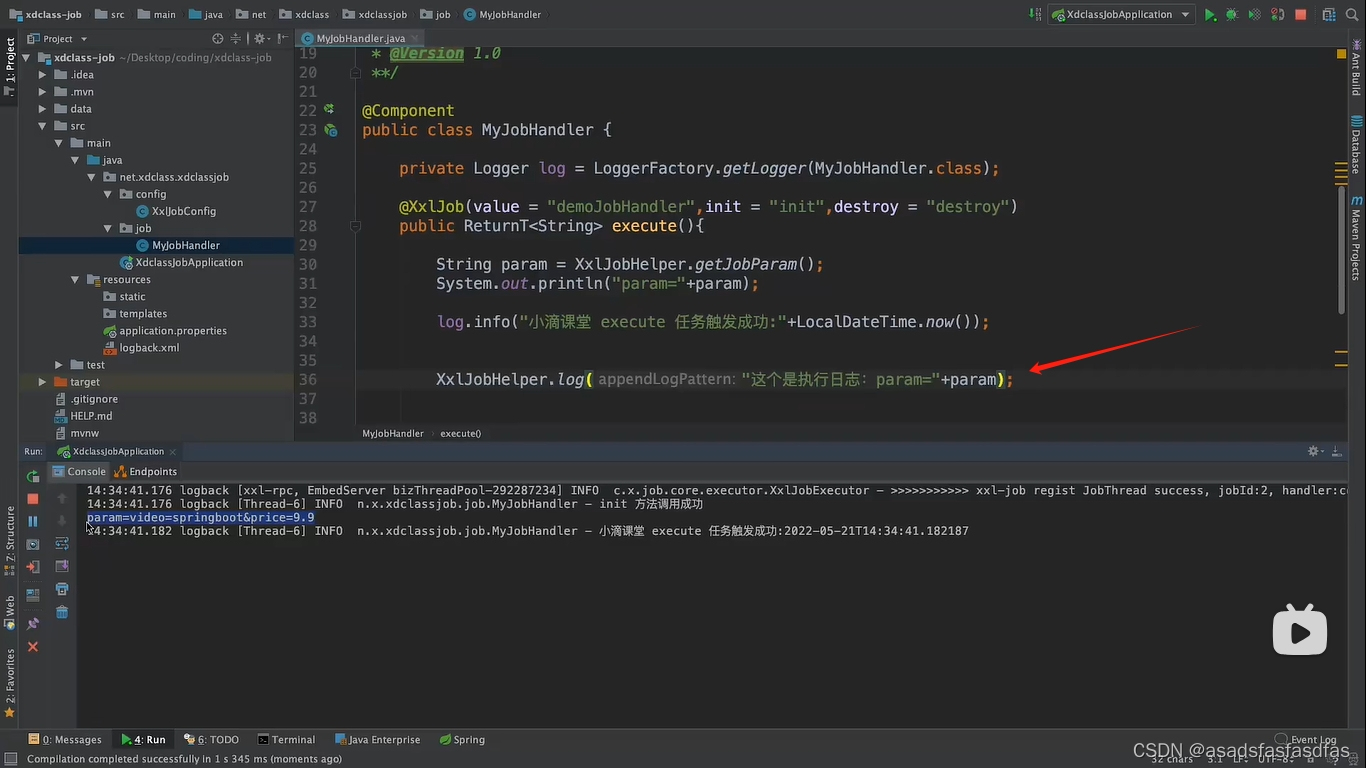Open logback.xml in the project tree
Viewport: 1366px width, 768px height.
(x=141, y=348)
